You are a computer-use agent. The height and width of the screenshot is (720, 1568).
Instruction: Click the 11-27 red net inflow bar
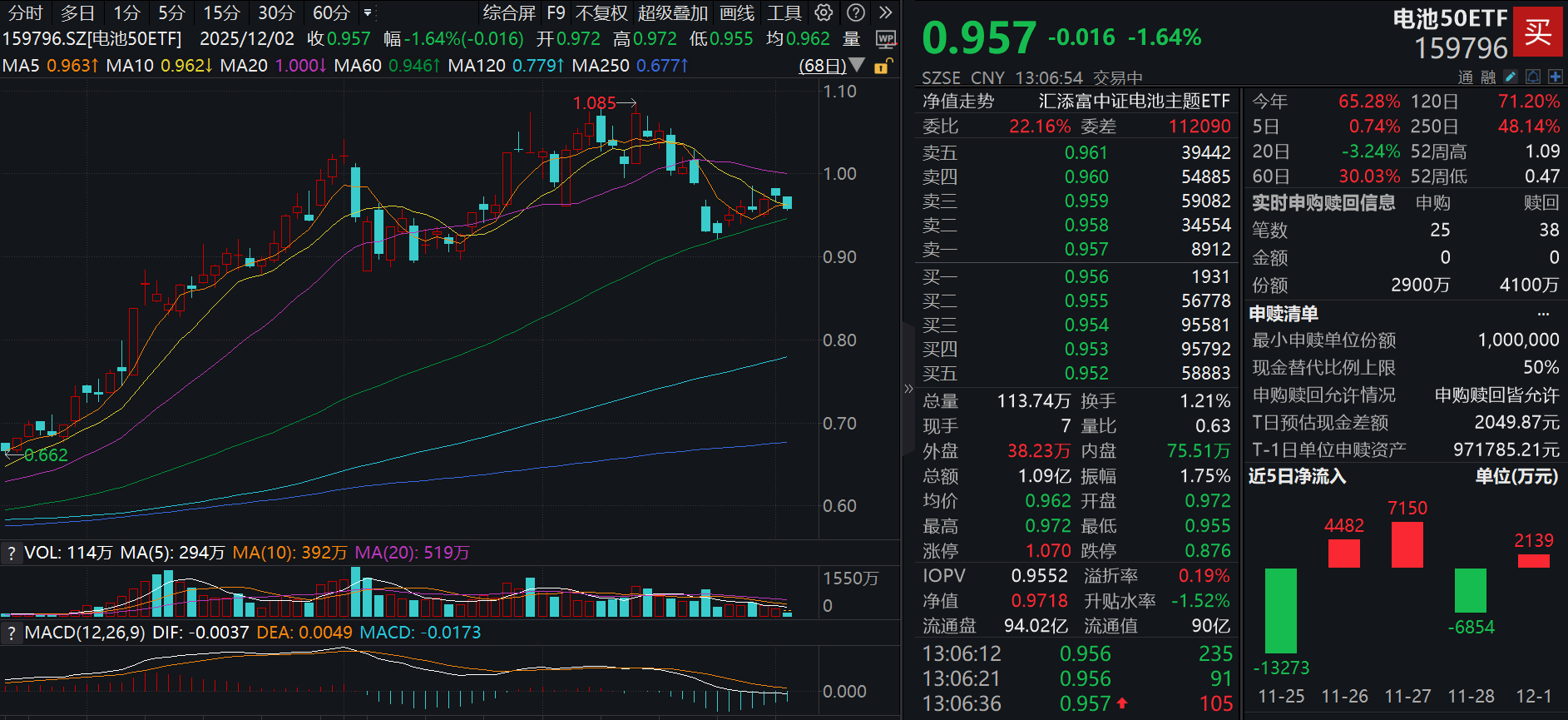(x=1407, y=544)
